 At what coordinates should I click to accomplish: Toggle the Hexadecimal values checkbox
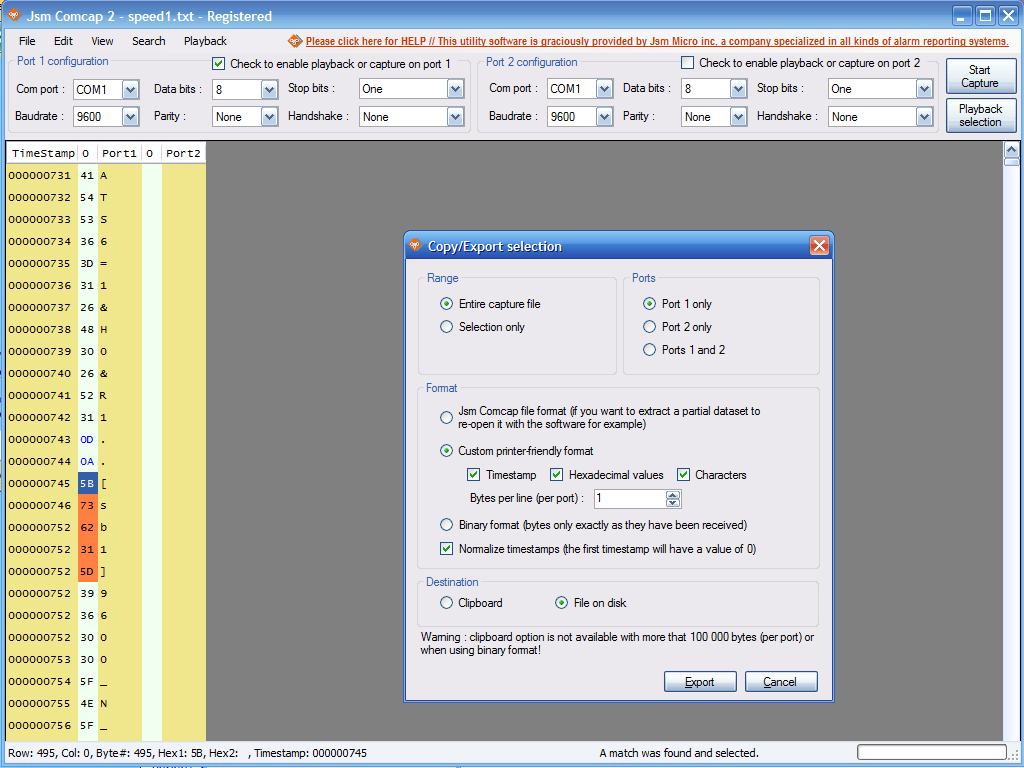pyautogui.click(x=556, y=475)
